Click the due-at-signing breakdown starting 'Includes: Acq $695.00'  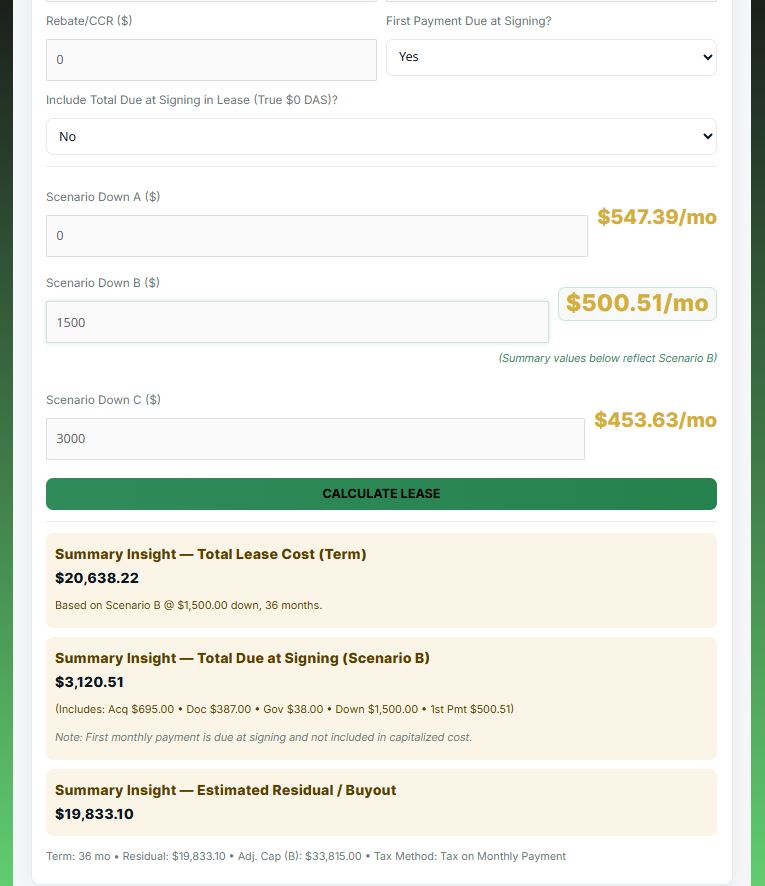(x=284, y=709)
